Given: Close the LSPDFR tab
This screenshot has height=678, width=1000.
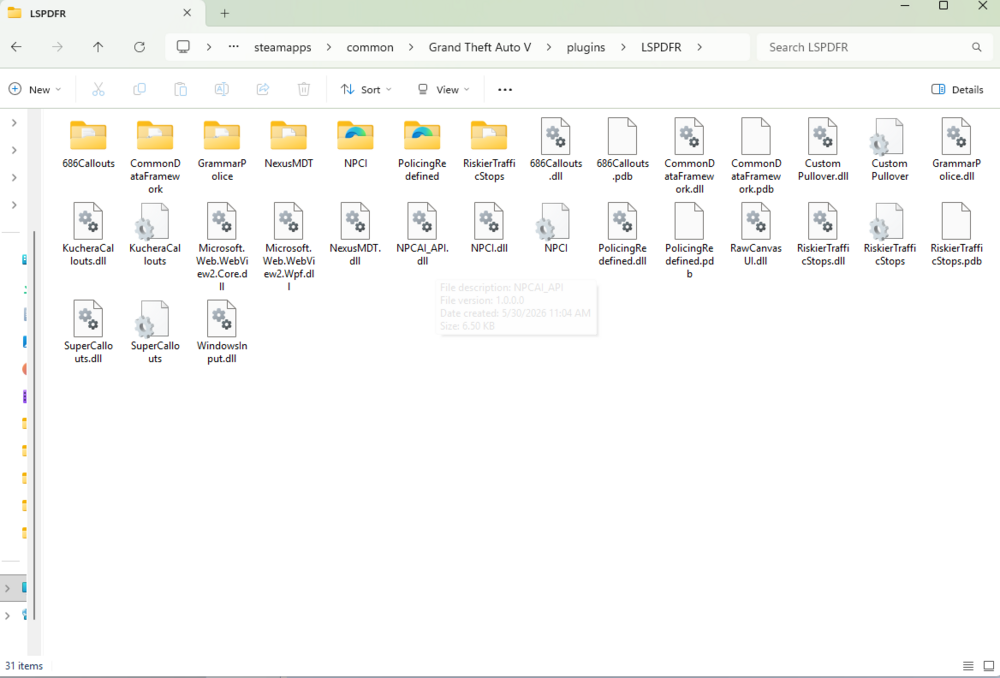Looking at the screenshot, I should 187,13.
